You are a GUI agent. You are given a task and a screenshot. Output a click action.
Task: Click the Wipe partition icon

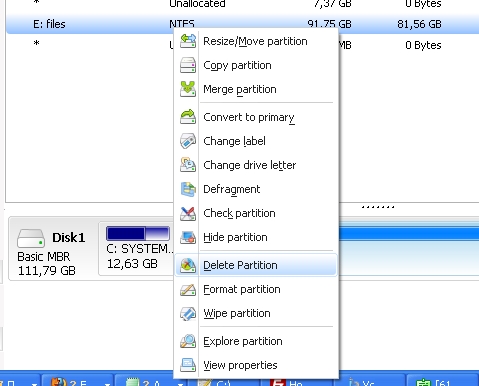[188, 313]
